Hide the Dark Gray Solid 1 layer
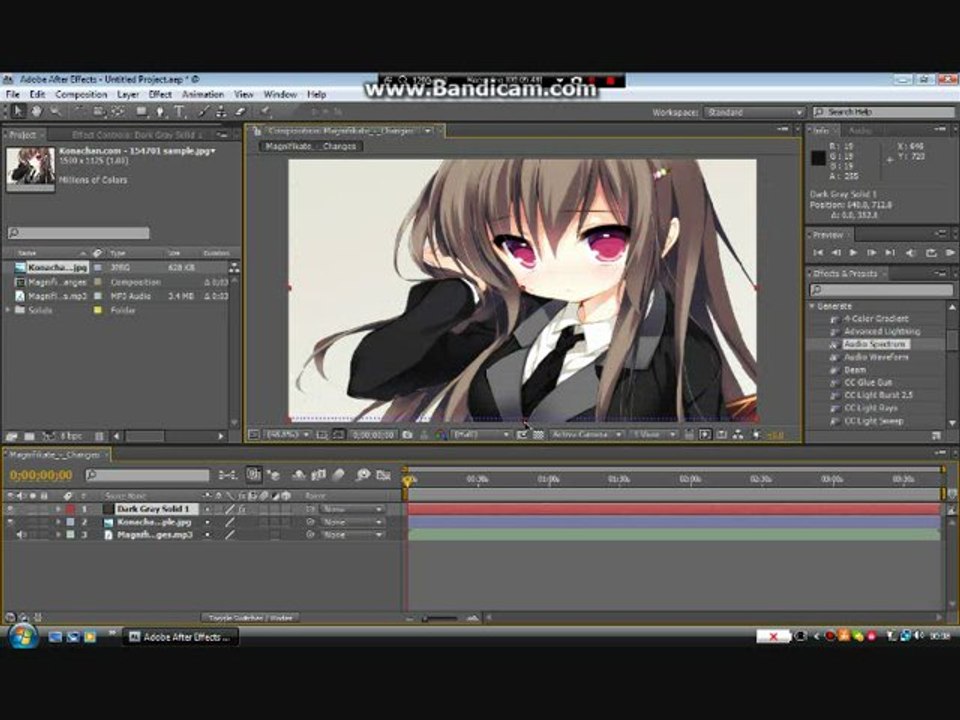This screenshot has width=960, height=720. tap(10, 509)
